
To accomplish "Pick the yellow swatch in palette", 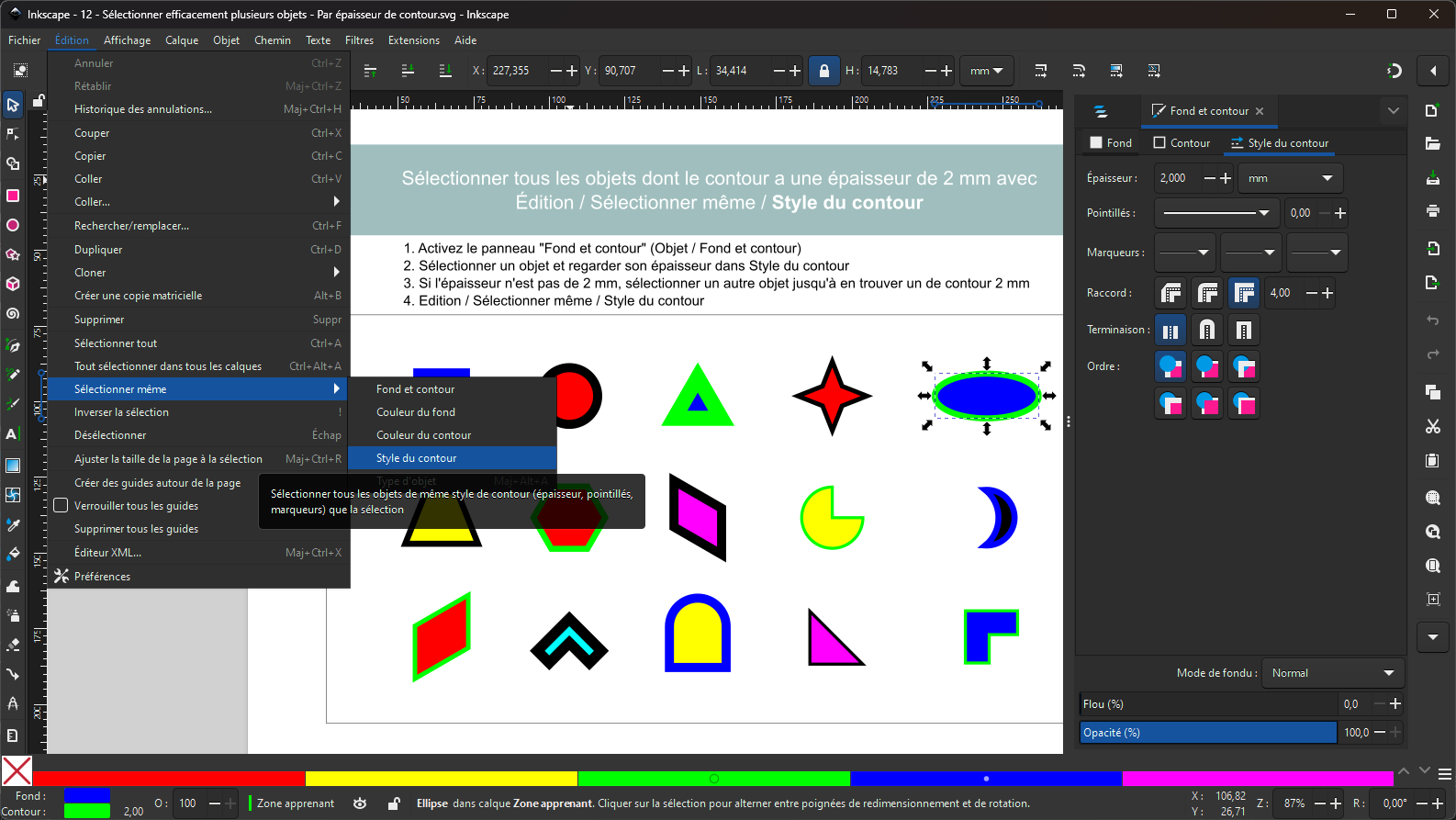I will point(441,779).
